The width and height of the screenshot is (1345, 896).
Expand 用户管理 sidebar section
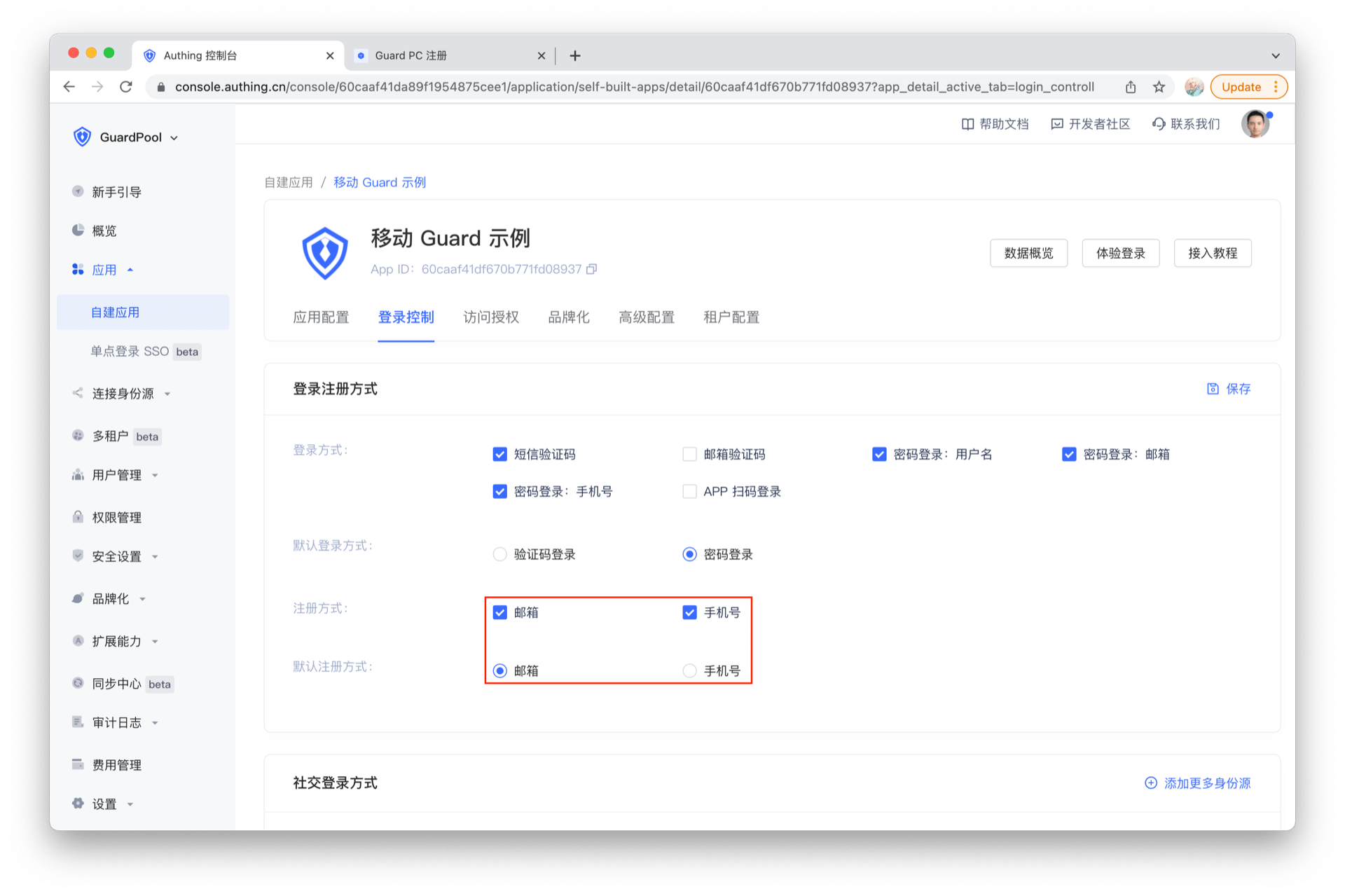117,476
